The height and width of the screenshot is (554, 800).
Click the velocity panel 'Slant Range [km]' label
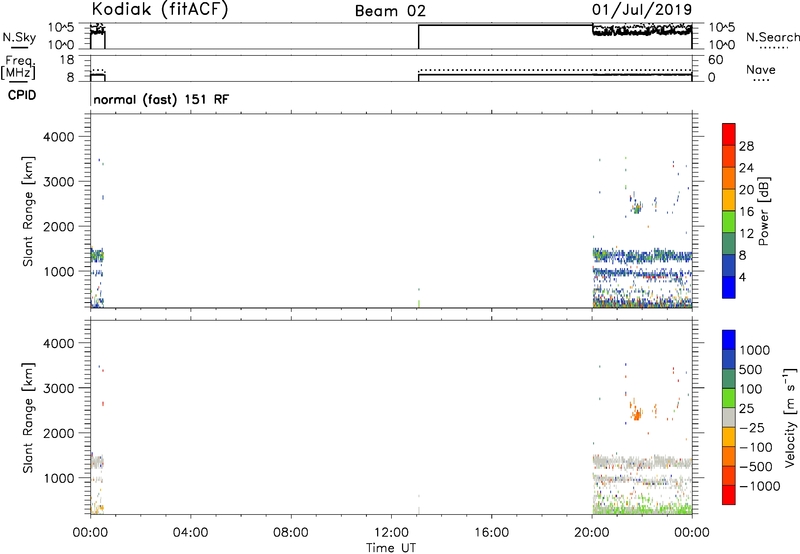[x=28, y=418]
